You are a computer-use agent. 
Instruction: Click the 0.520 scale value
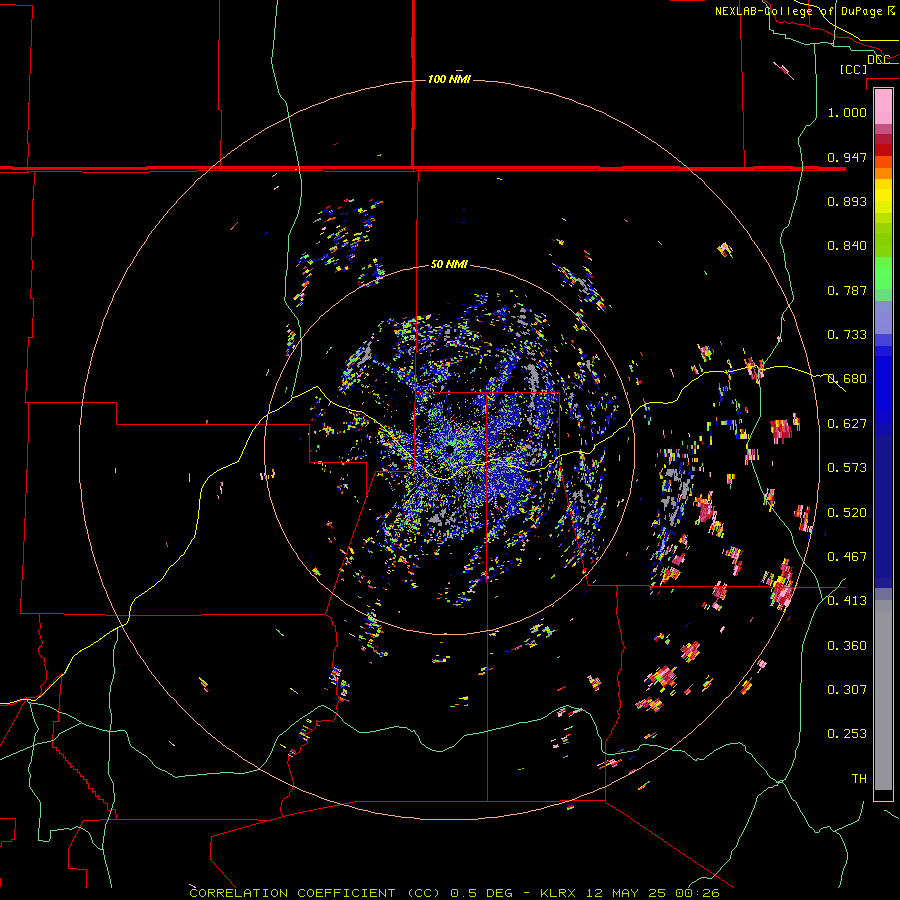(x=847, y=513)
